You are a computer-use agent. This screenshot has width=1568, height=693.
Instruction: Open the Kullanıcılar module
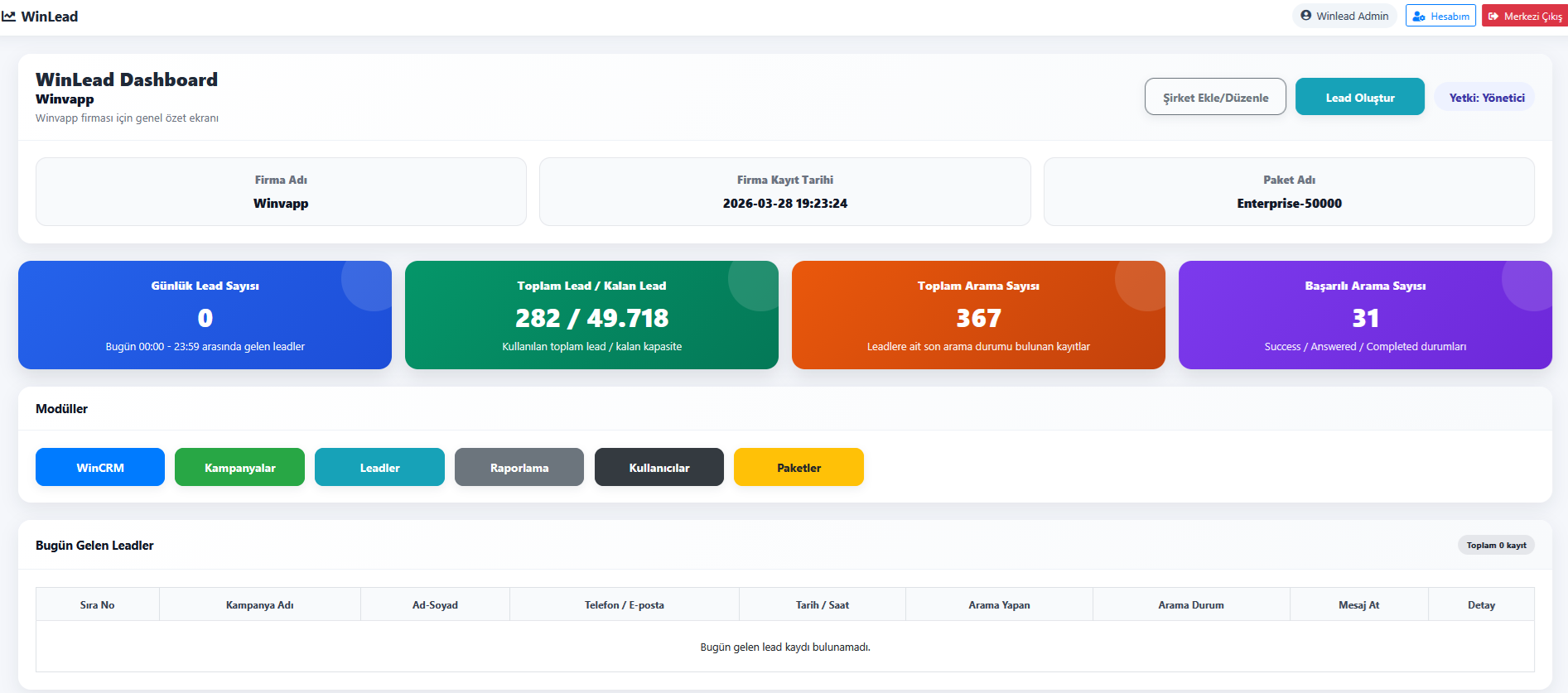coord(659,467)
